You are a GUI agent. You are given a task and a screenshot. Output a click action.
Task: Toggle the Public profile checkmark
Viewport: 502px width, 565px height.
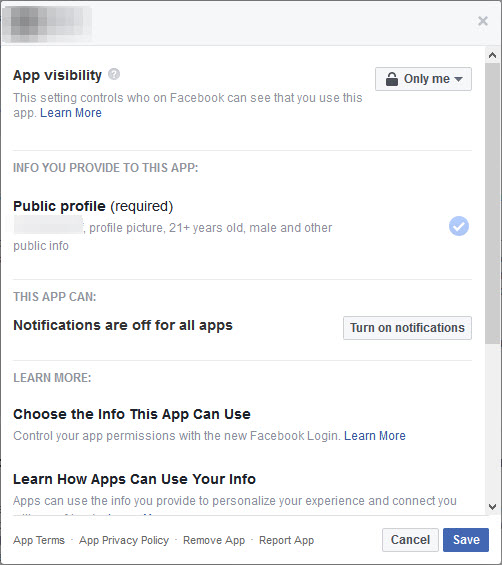tap(458, 226)
